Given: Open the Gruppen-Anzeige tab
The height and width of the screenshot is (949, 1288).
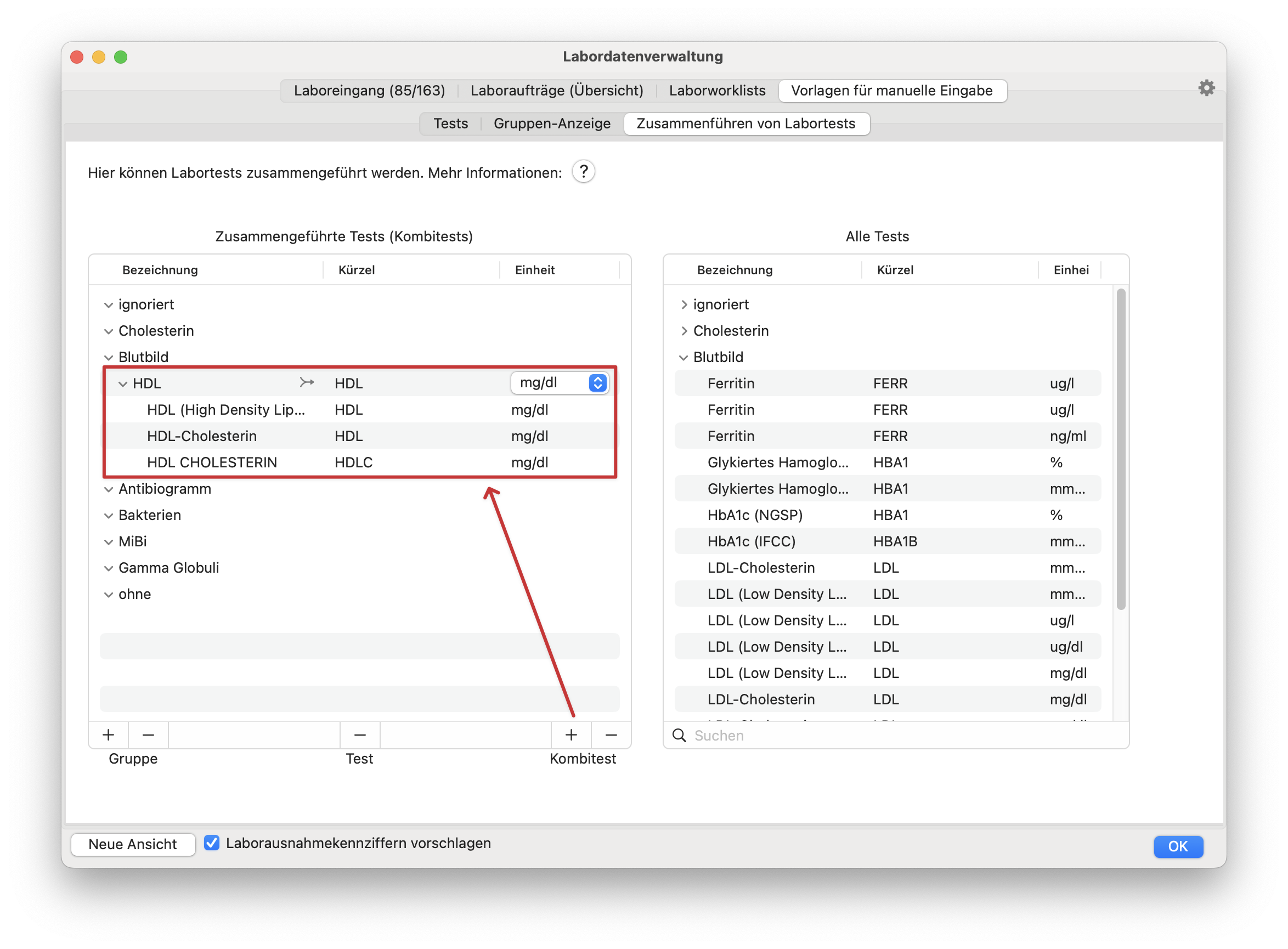Looking at the screenshot, I should point(551,123).
